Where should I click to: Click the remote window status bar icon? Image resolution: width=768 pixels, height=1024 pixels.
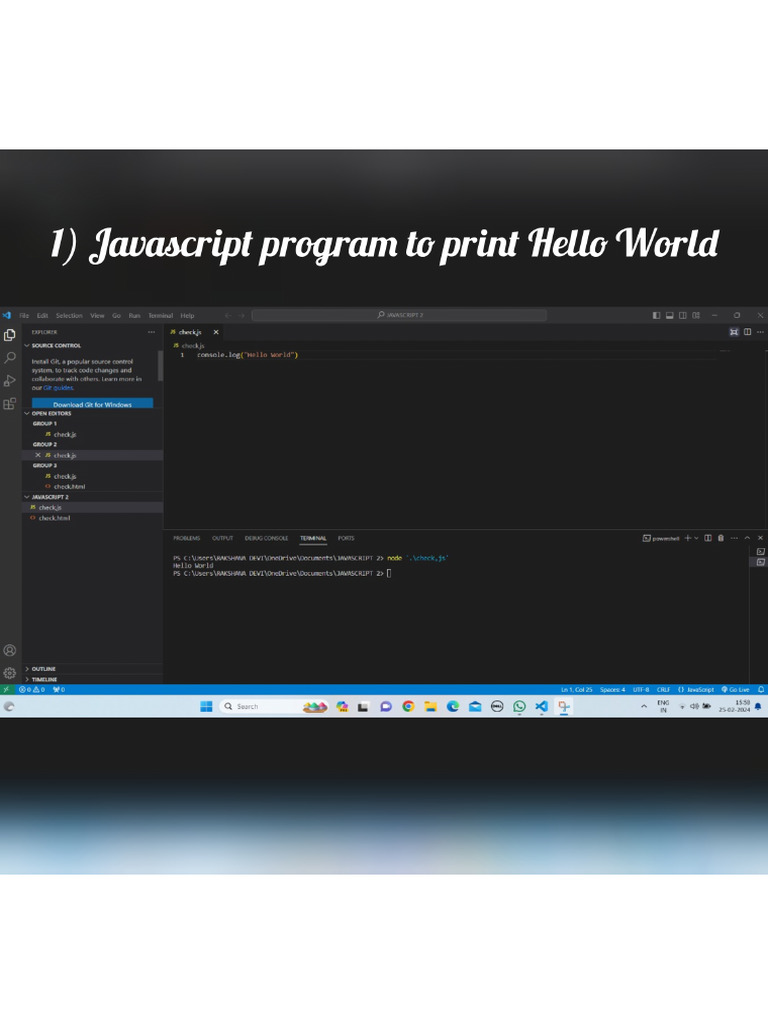tap(7, 690)
